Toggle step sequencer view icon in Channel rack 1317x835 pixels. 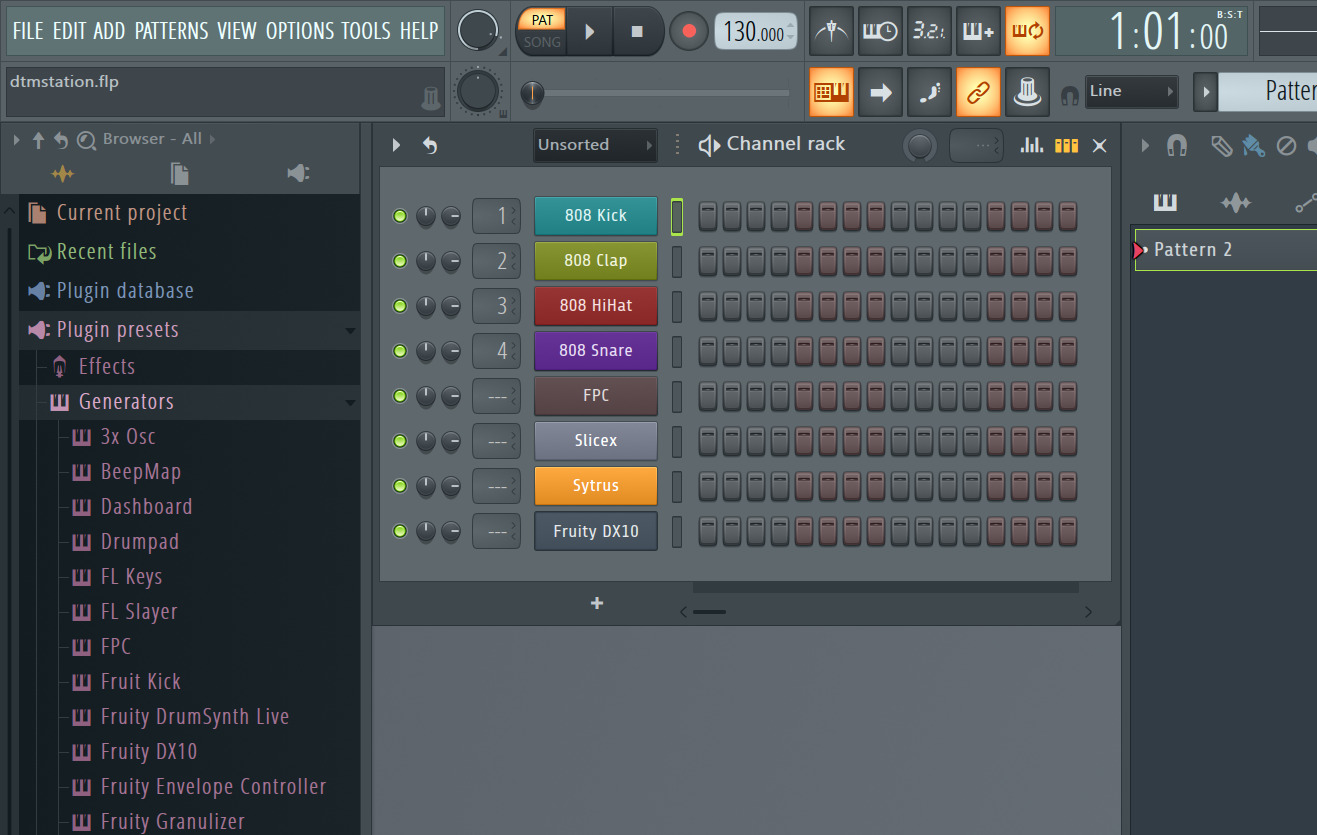pyautogui.click(x=1066, y=146)
